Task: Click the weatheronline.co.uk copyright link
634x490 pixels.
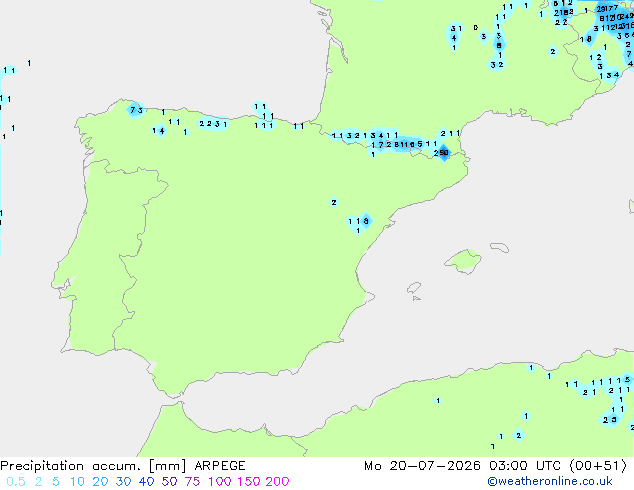Action: [550, 481]
